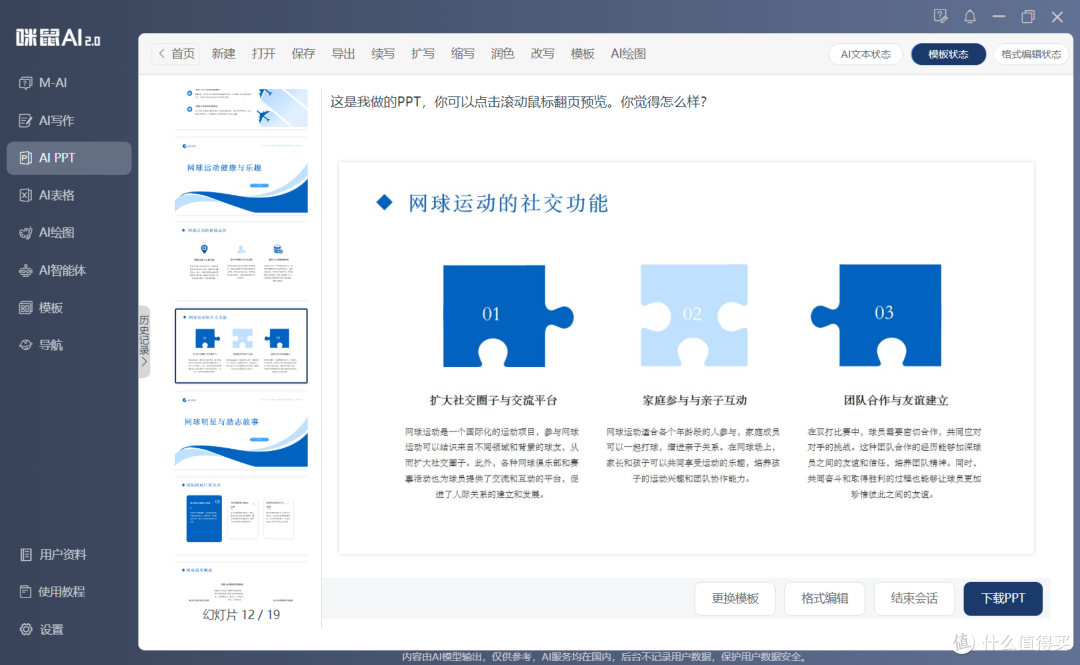Click puzzle piece 02 on slide

click(694, 316)
